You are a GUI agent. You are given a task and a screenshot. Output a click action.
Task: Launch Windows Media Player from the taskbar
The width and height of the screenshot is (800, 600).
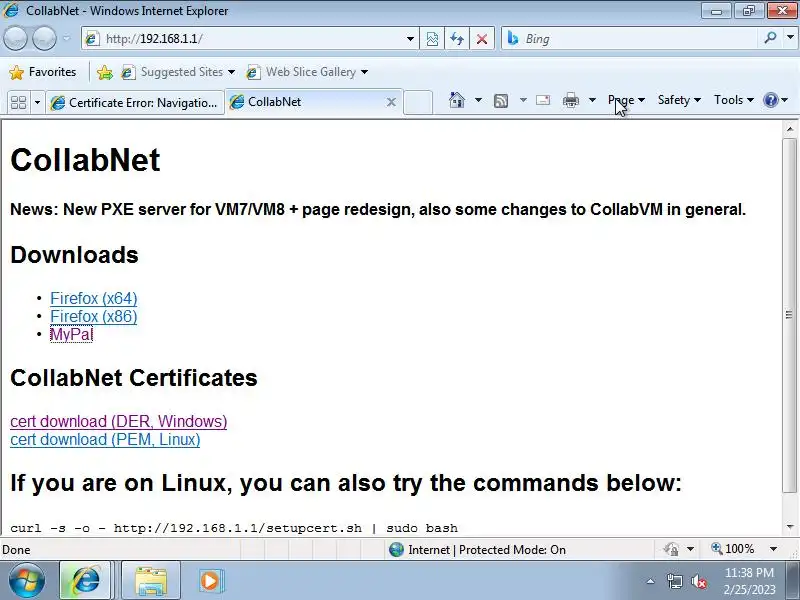[x=210, y=581]
